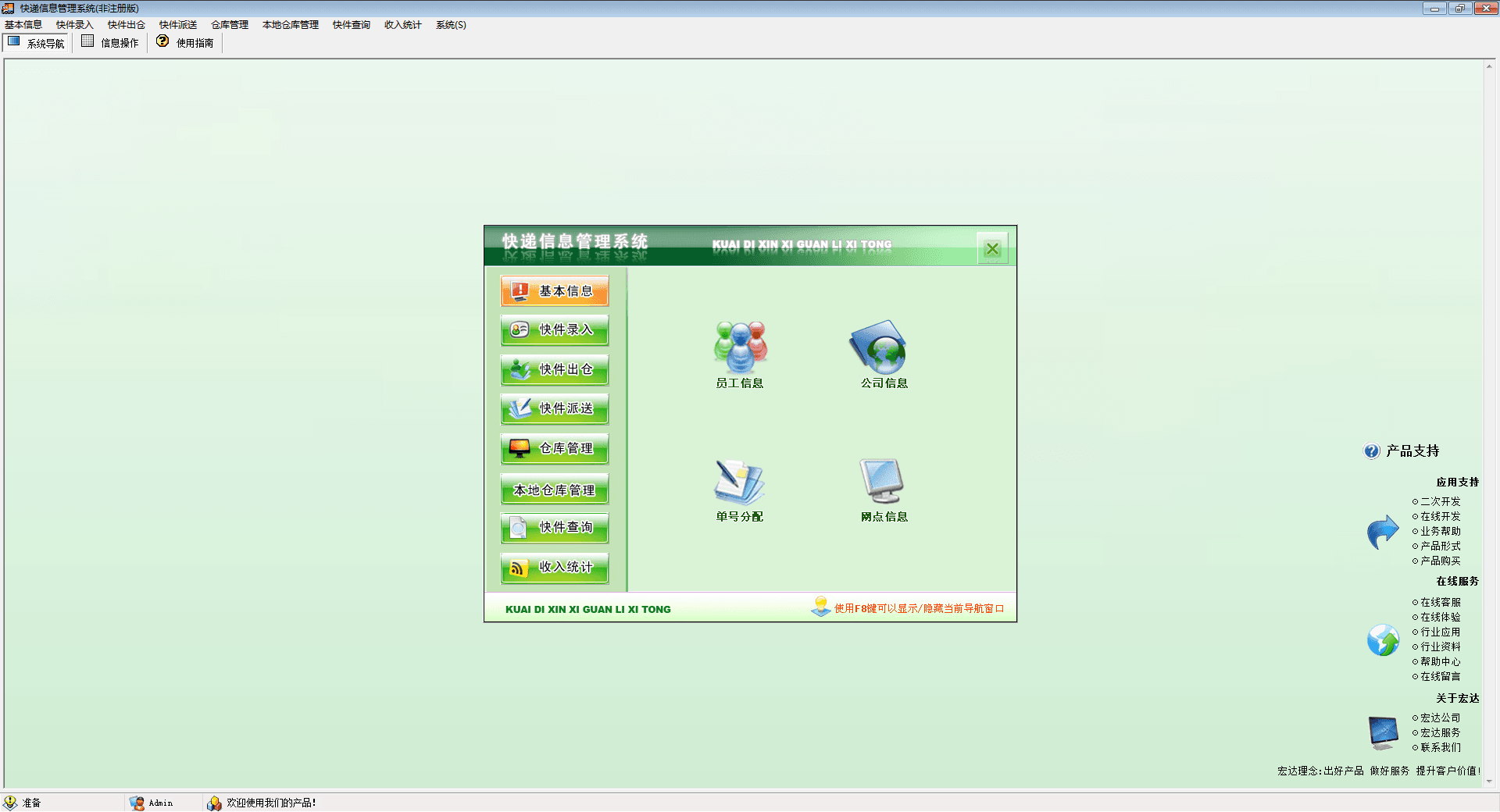Image resolution: width=1500 pixels, height=812 pixels.
Task: Open the 公司信息 company info icon
Action: pyautogui.click(x=879, y=348)
